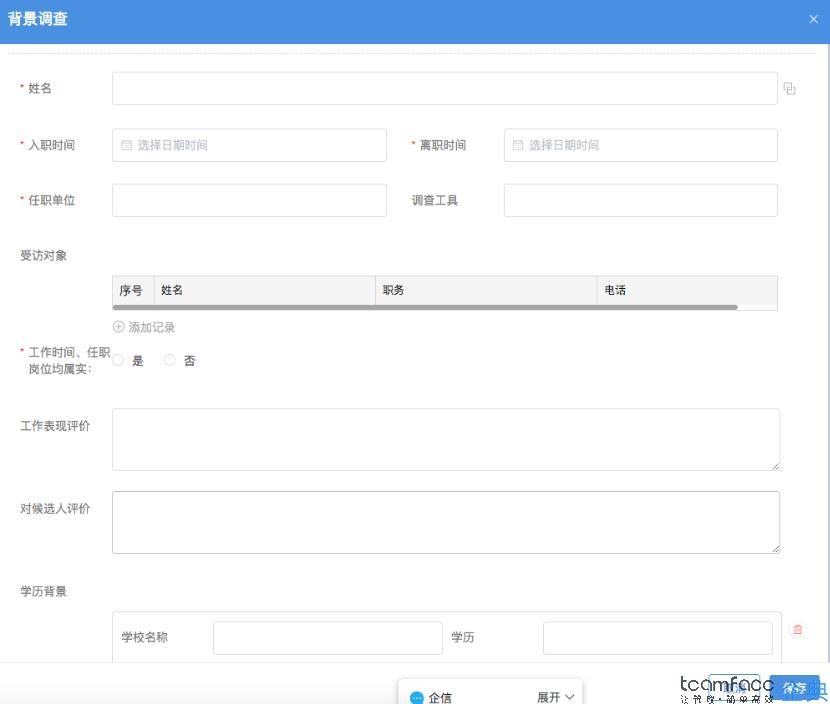Focus the 任职单位 input box
The width and height of the screenshot is (830, 704).
point(249,200)
